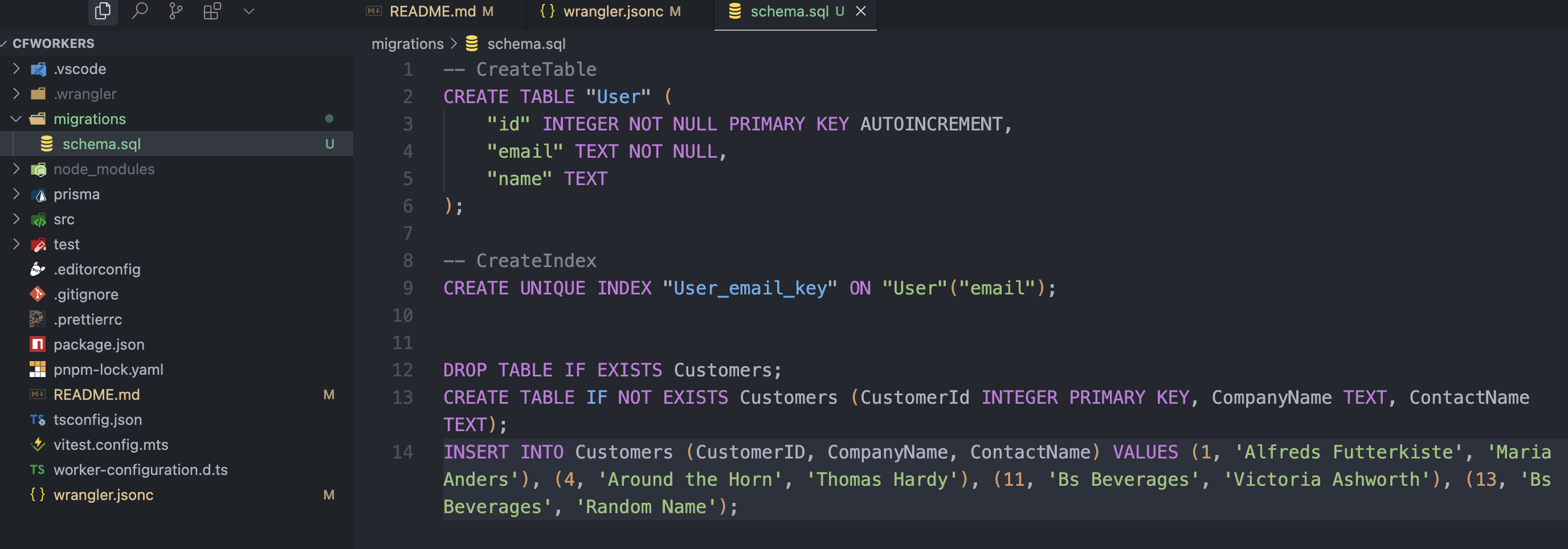Click the migrations breadcrumb
This screenshot has width=1568, height=549.
(x=407, y=44)
